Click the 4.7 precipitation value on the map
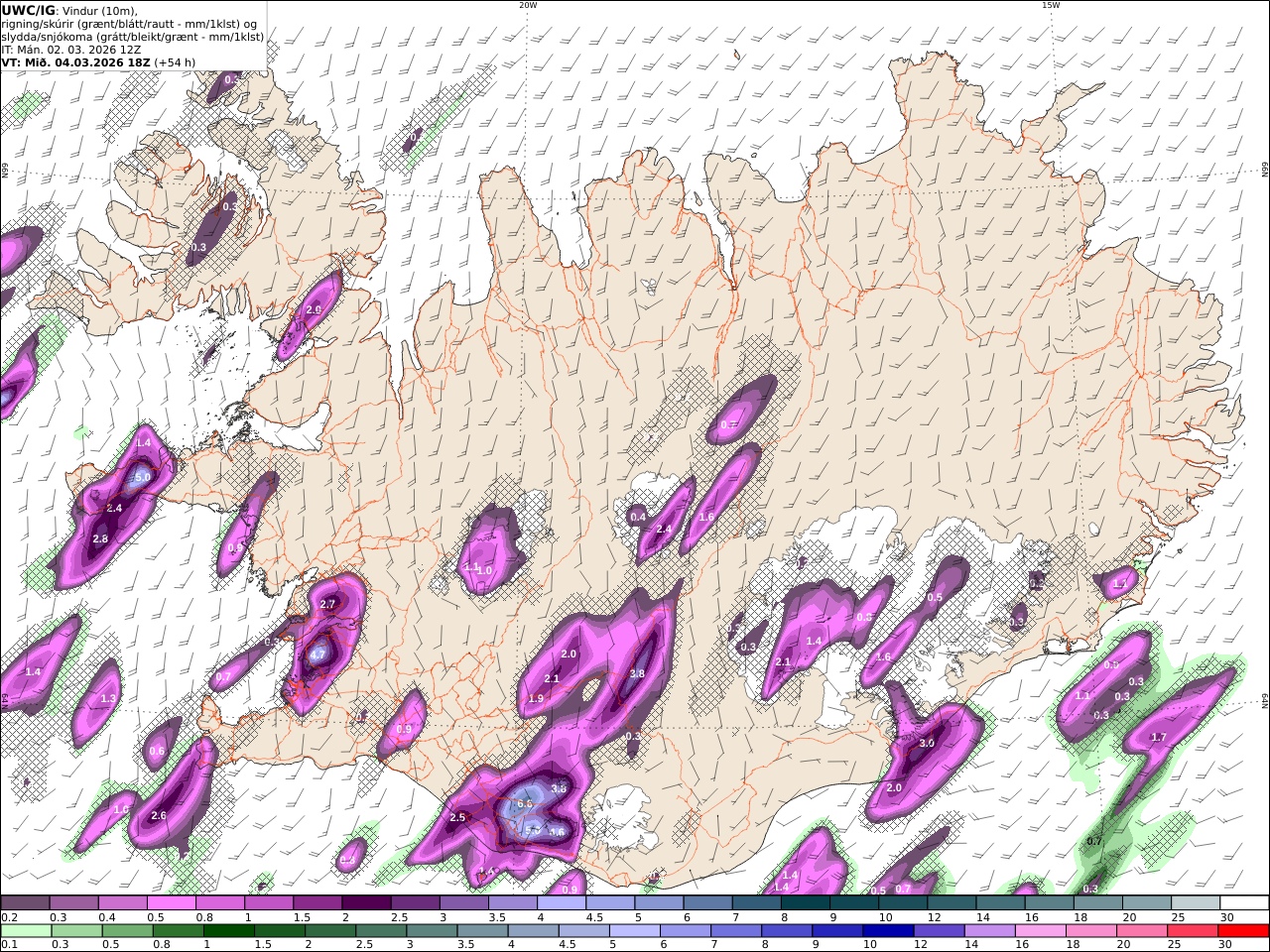 coord(317,654)
